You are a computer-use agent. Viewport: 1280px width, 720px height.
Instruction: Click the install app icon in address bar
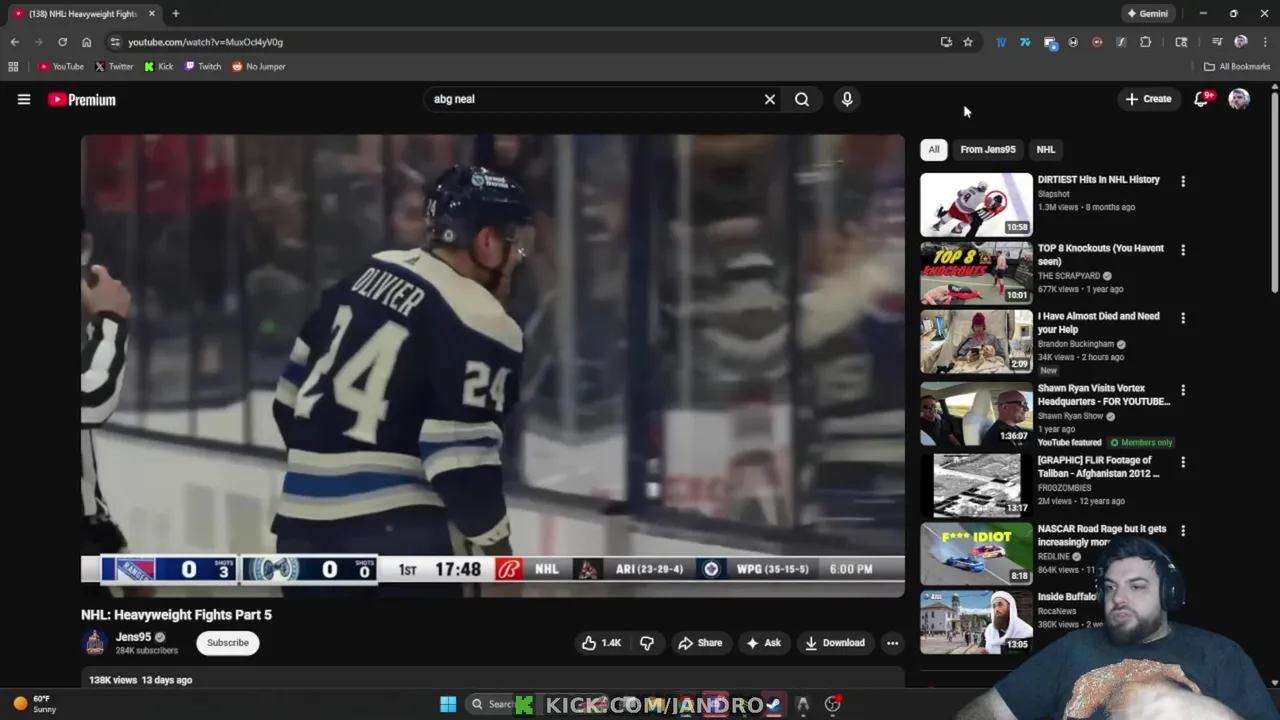pyautogui.click(x=946, y=42)
